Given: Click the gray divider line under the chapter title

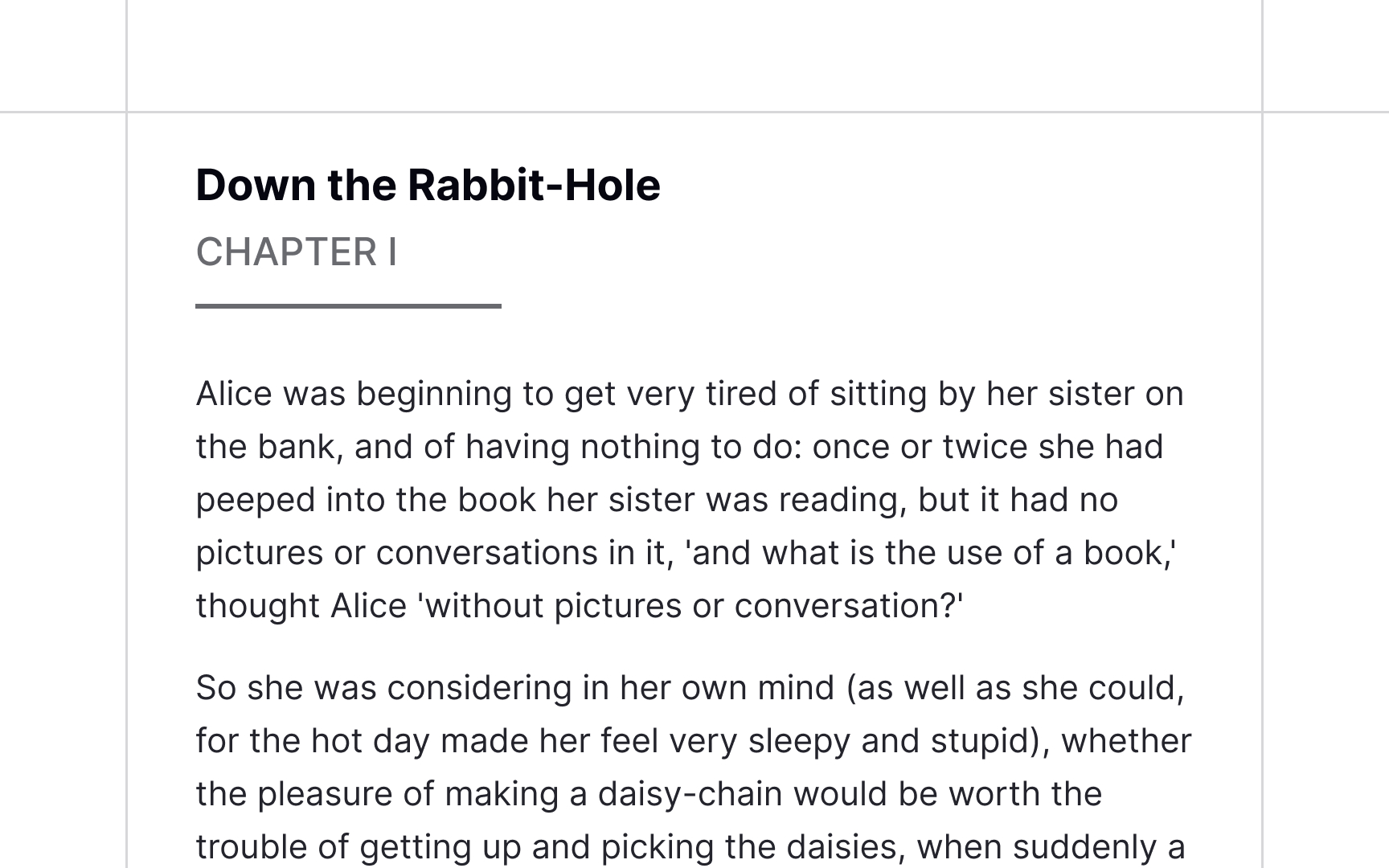Looking at the screenshot, I should (348, 305).
